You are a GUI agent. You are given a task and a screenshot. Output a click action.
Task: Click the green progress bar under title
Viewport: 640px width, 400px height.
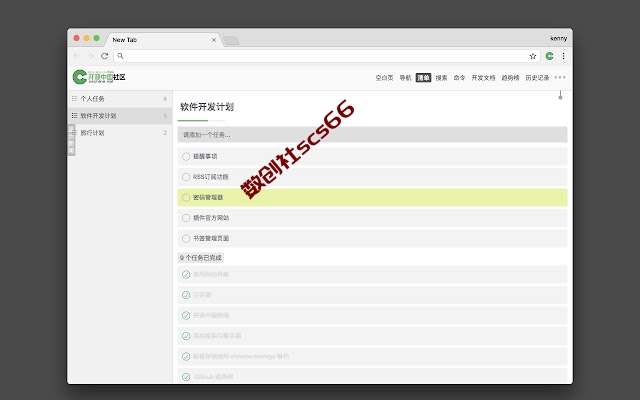[x=193, y=121]
